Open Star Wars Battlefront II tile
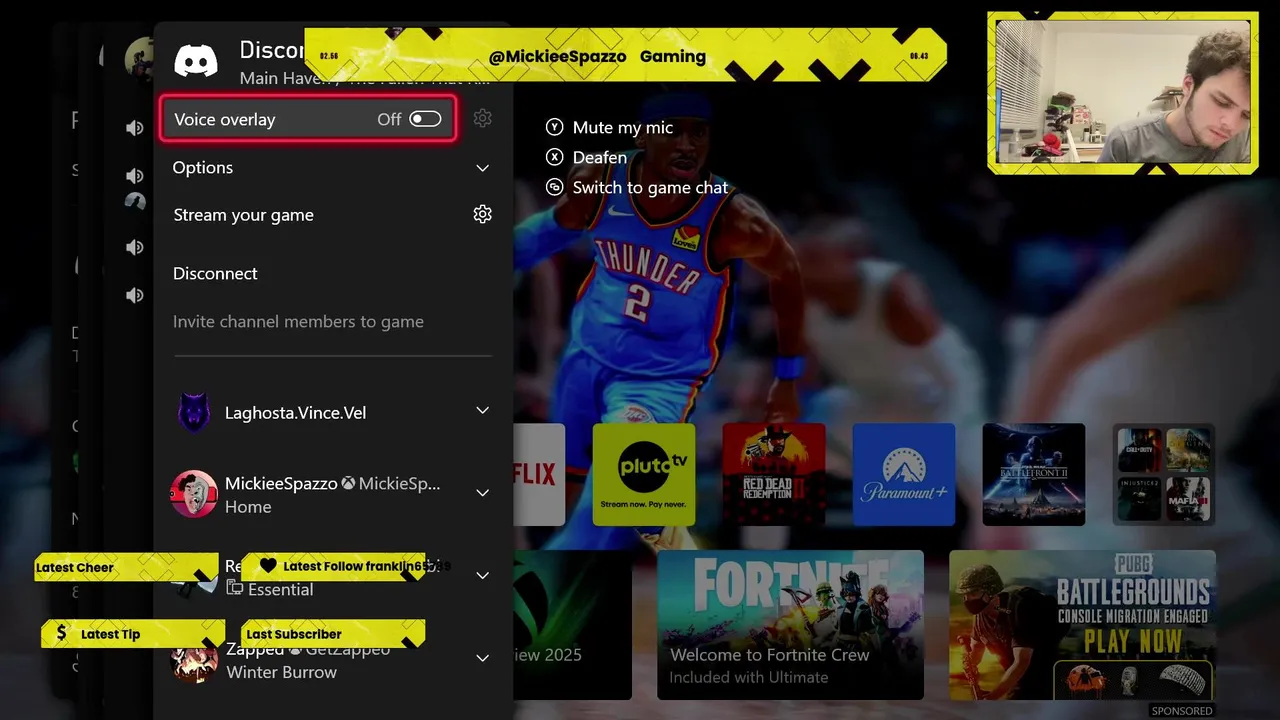 pyautogui.click(x=1033, y=474)
